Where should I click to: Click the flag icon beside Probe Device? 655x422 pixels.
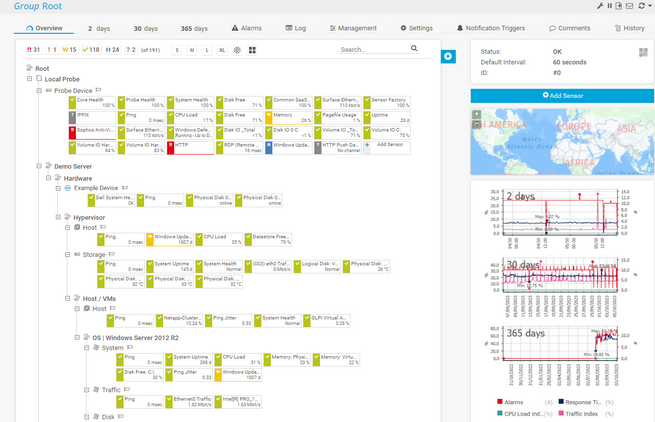[x=101, y=90]
